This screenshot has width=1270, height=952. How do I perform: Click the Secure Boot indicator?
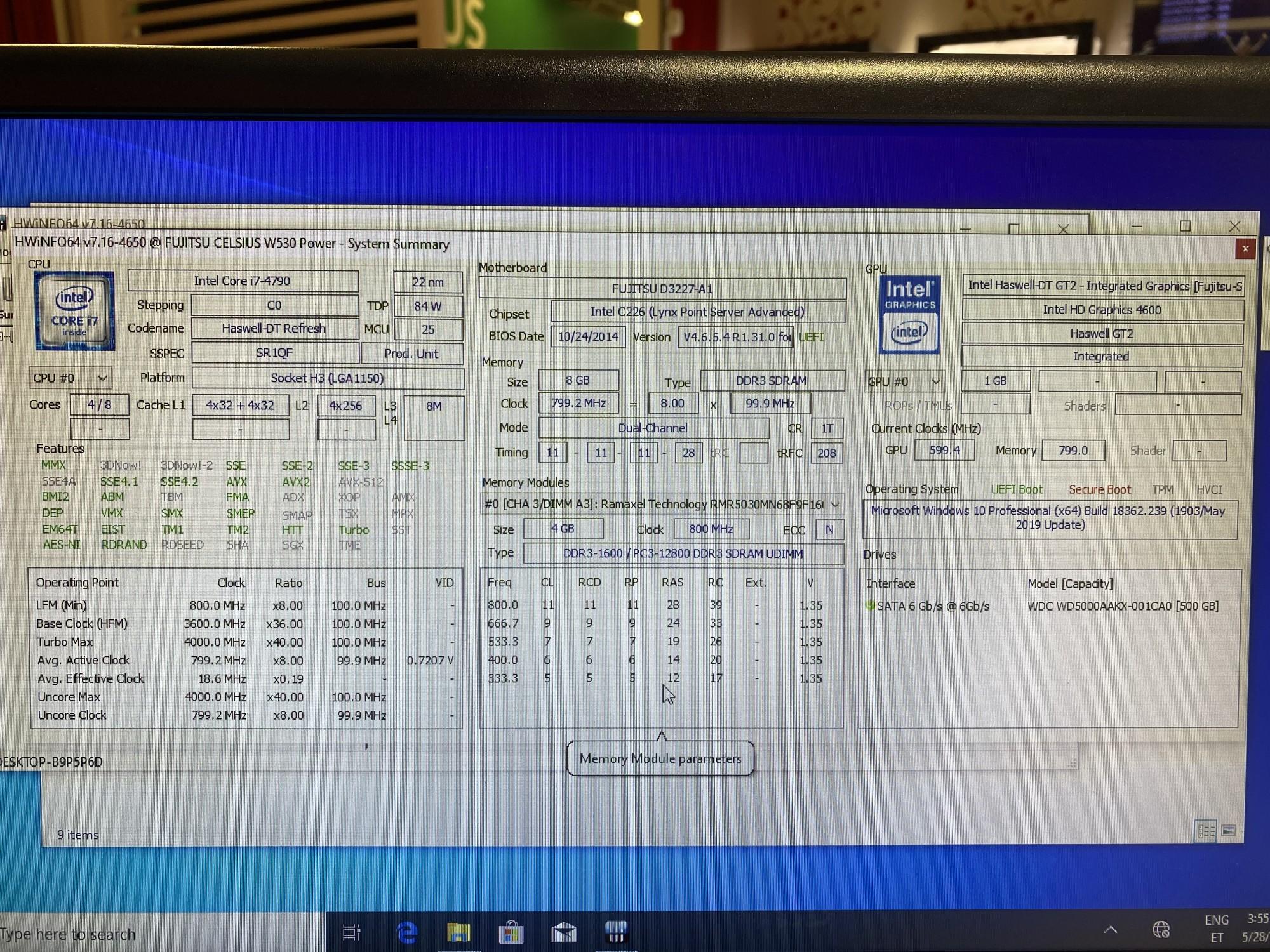point(1100,489)
